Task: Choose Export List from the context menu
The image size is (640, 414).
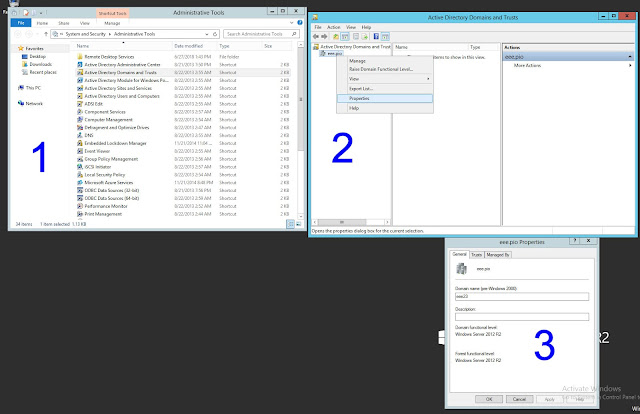Action: [384, 89]
